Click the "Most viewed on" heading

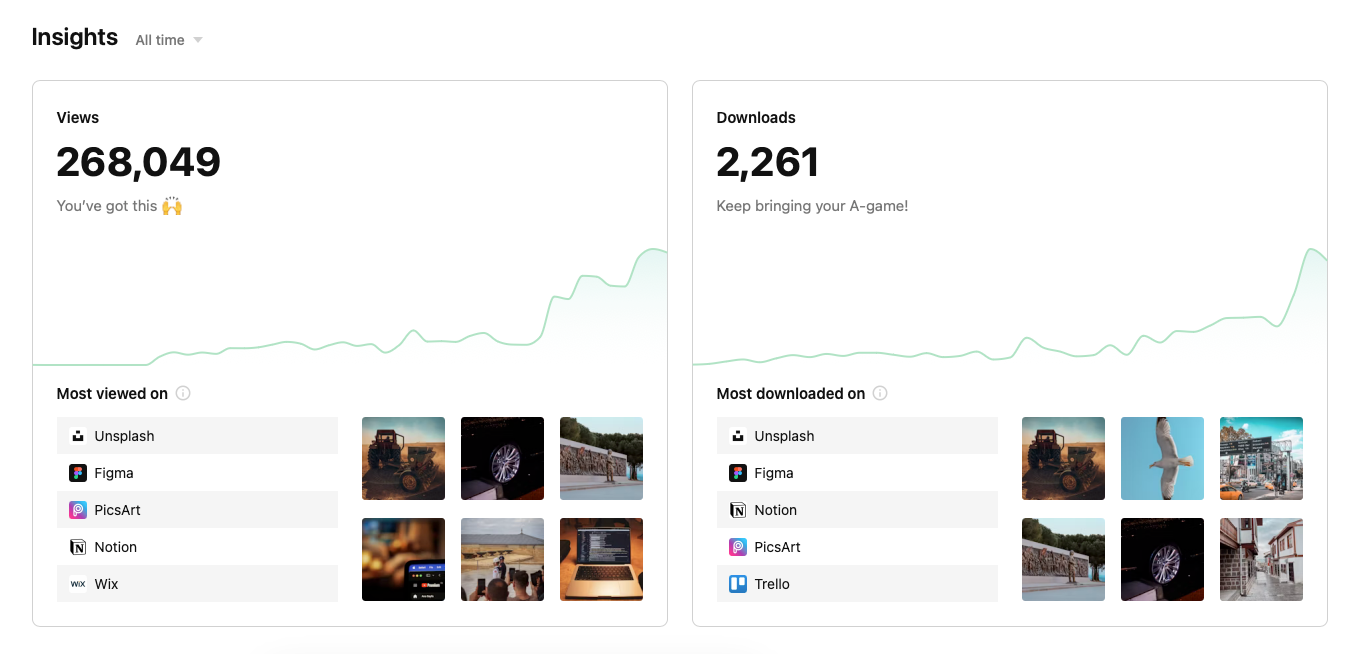pos(112,393)
